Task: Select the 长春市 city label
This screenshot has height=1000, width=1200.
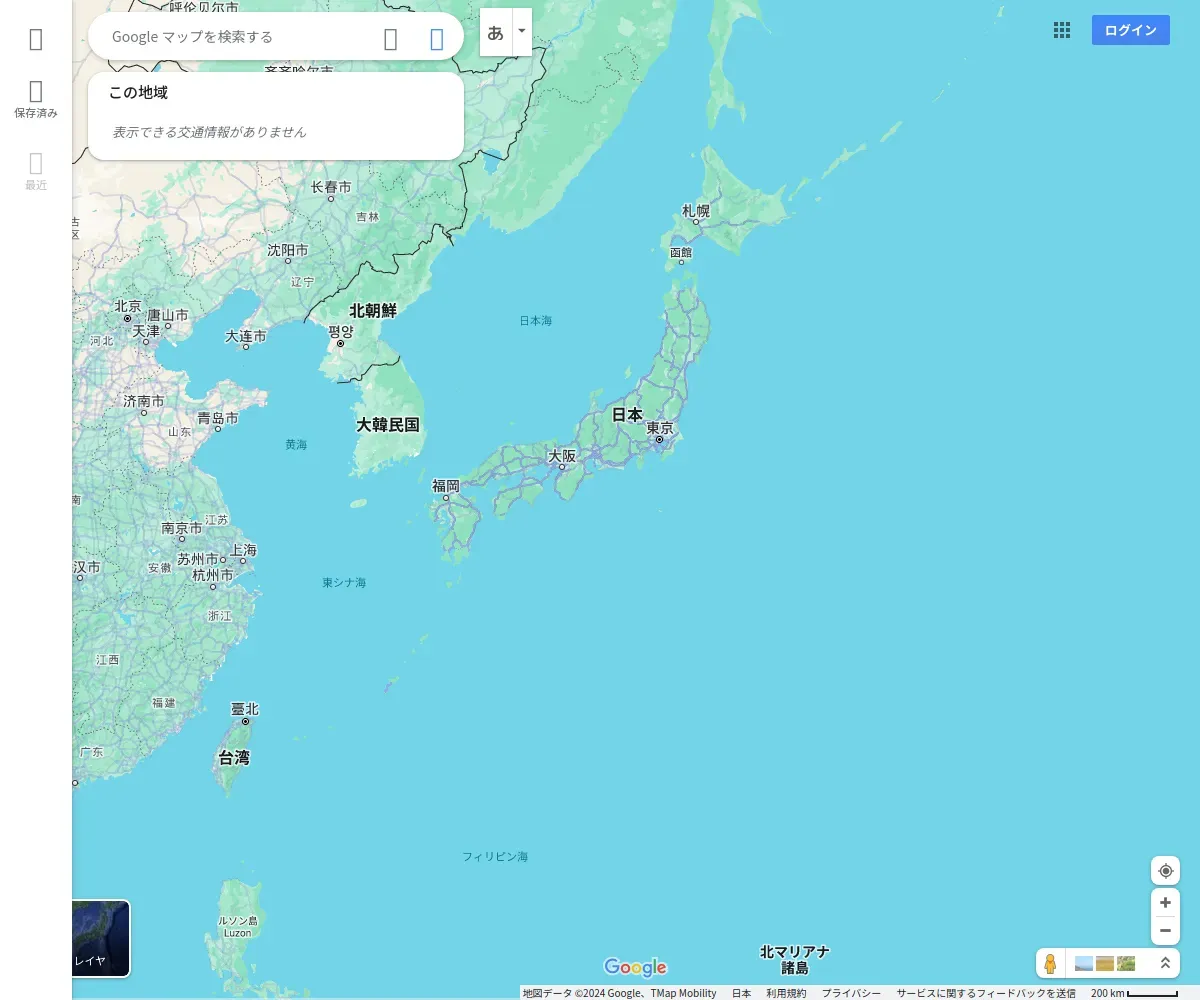Action: (331, 187)
